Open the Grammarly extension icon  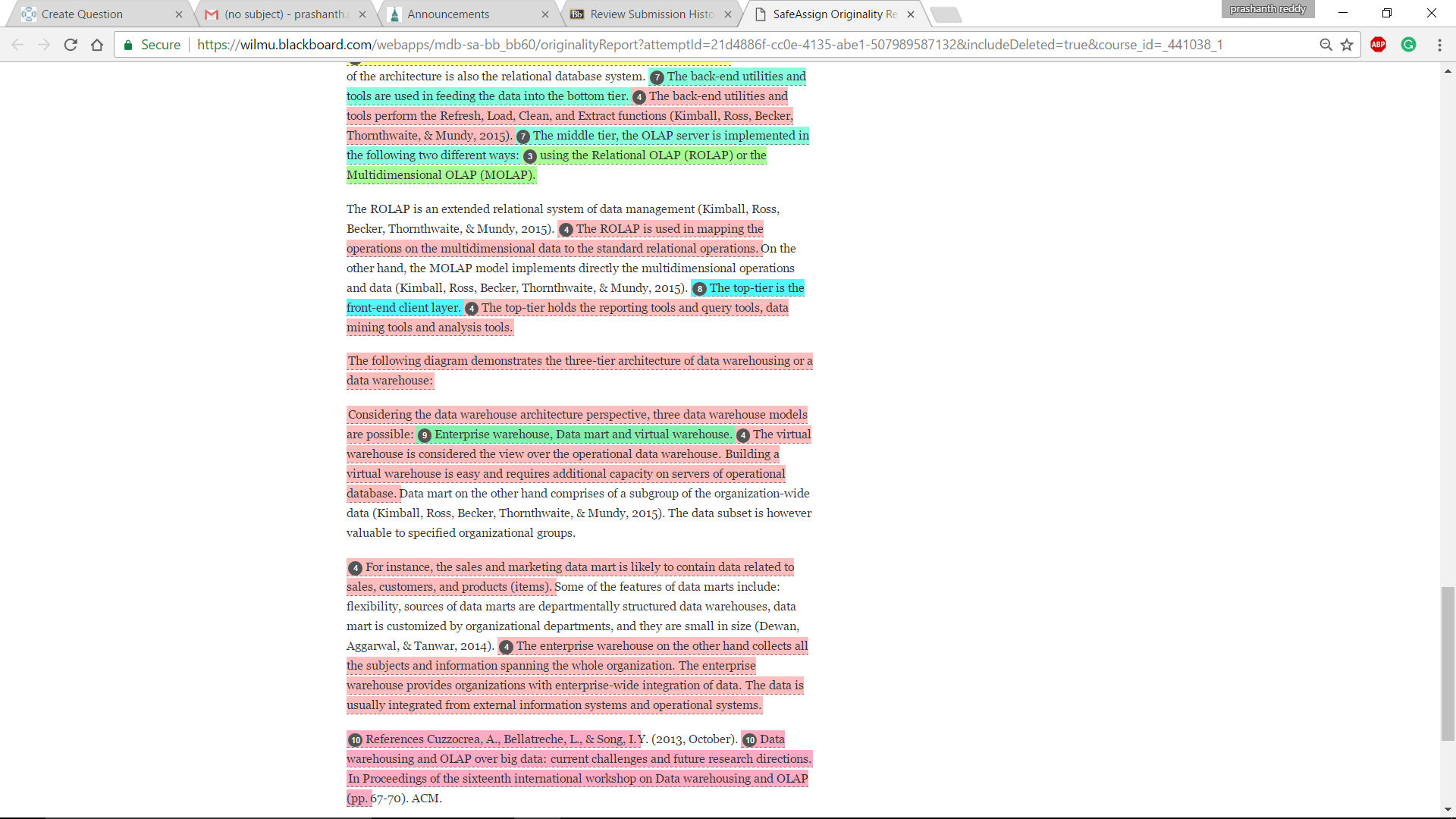pyautogui.click(x=1409, y=45)
